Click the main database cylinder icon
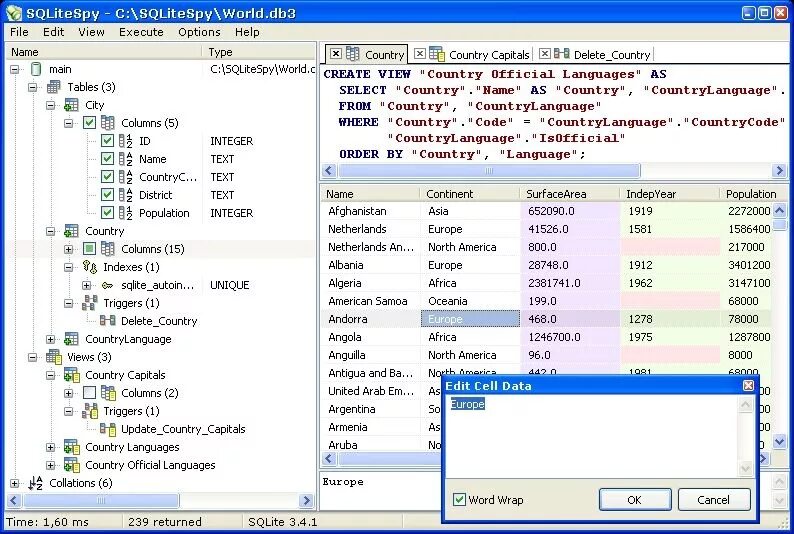This screenshot has height=534, width=794. (36, 69)
